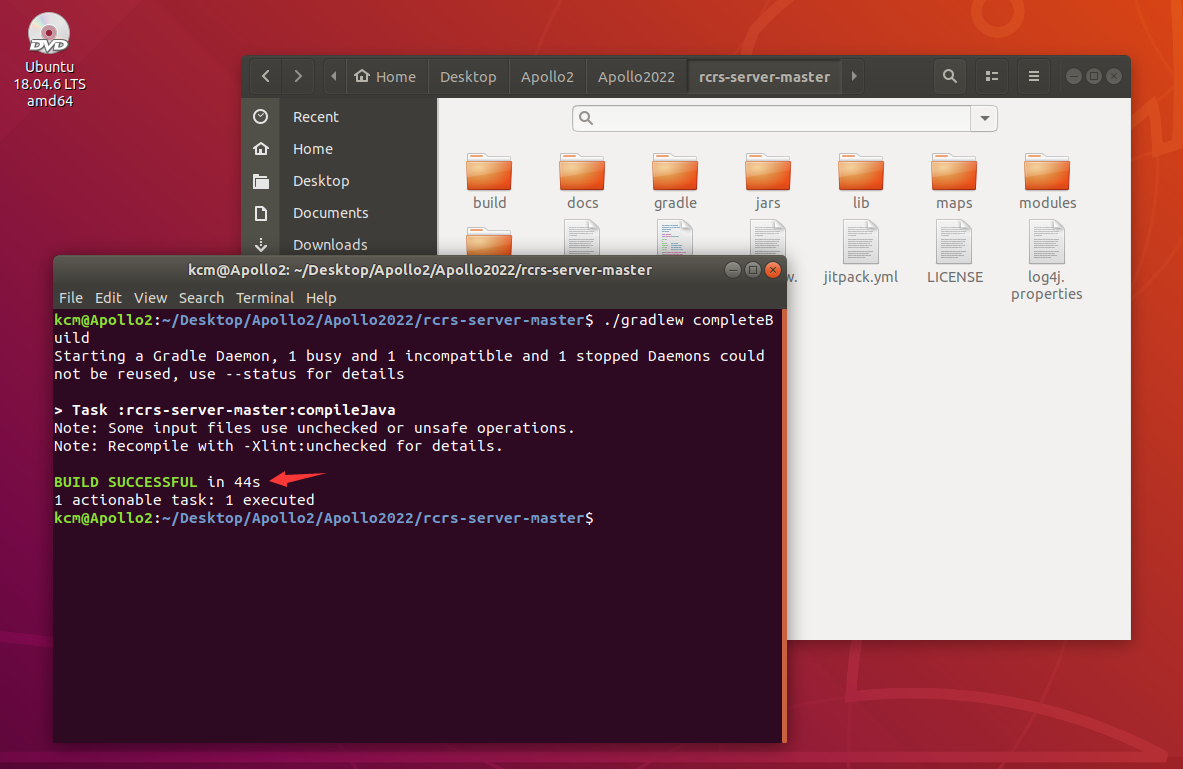Go back in file manager history
Screen dimensions: 1183x769
click(x=266, y=76)
